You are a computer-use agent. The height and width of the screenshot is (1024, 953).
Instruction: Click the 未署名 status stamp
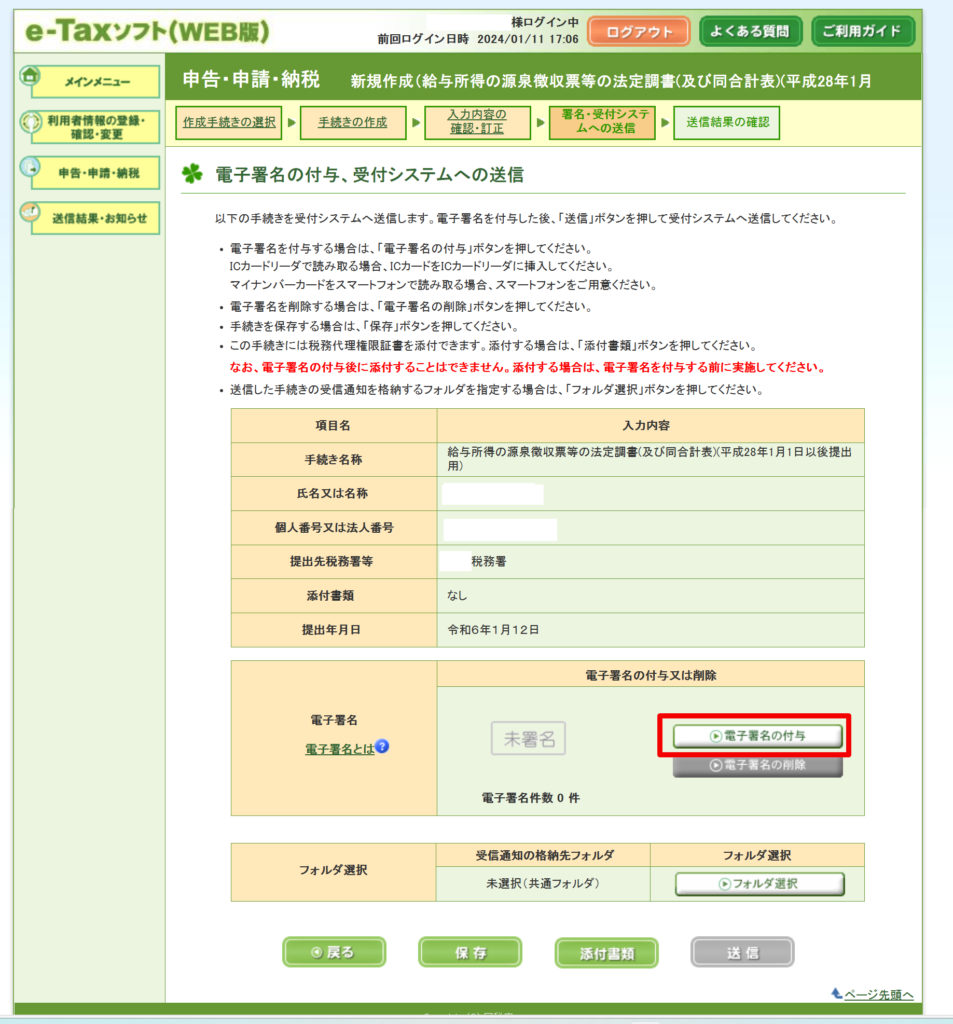click(529, 739)
